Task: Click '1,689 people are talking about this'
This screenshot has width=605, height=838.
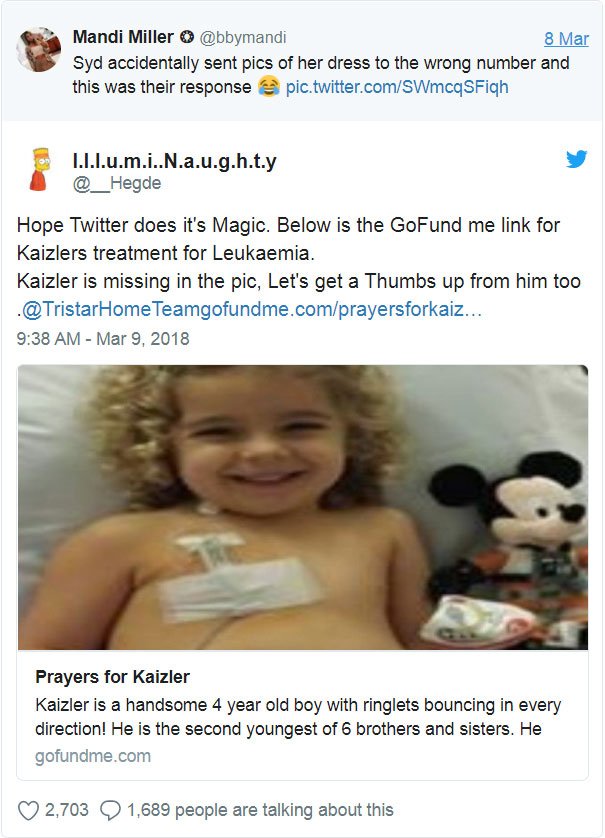Action: coord(260,810)
